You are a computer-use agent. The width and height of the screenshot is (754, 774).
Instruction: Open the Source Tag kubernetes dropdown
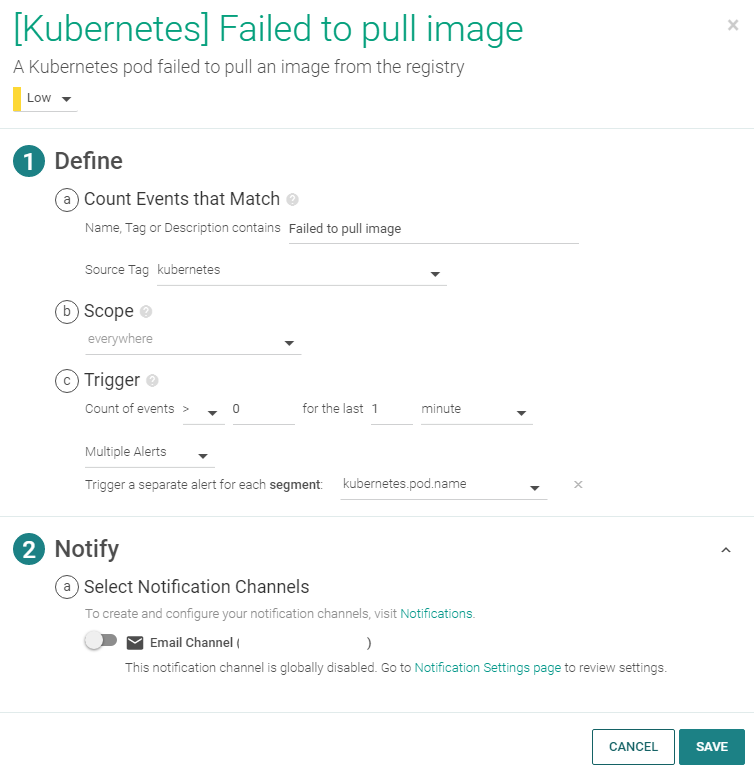pyautogui.click(x=300, y=271)
